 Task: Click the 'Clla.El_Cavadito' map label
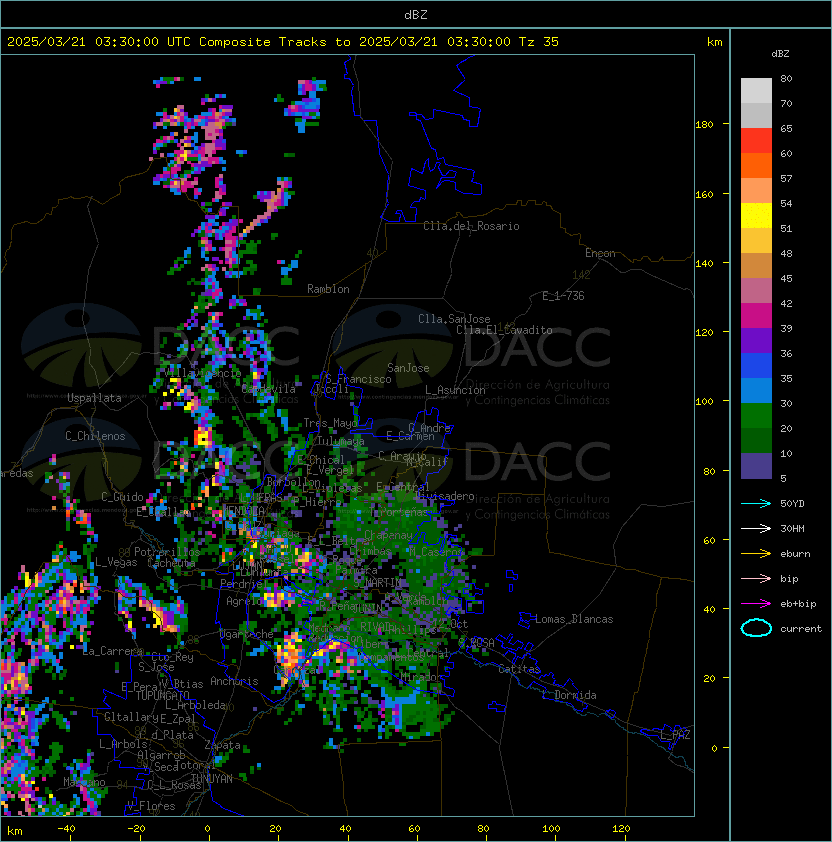click(504, 330)
